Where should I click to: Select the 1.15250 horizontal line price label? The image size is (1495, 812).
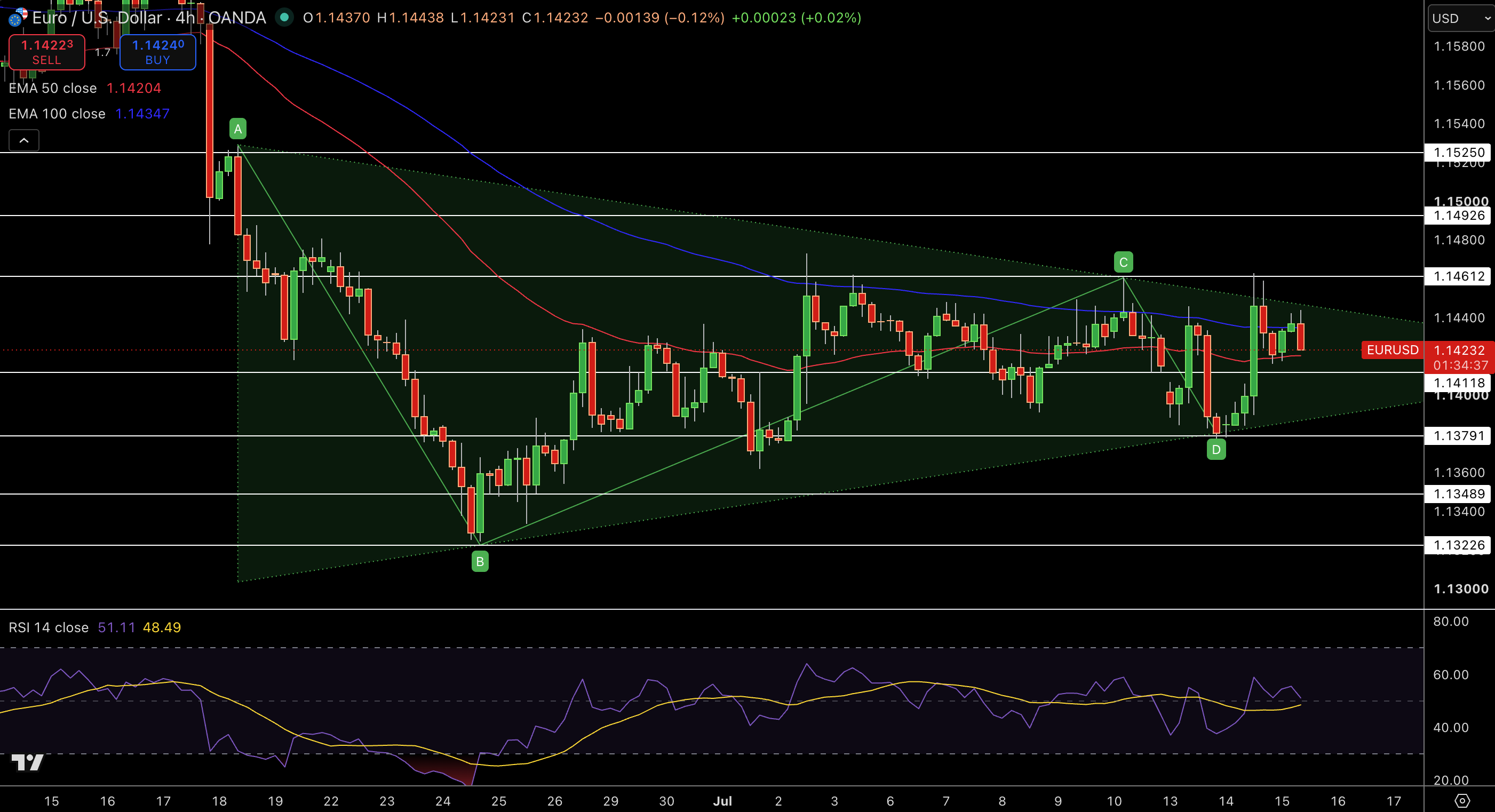1458,153
